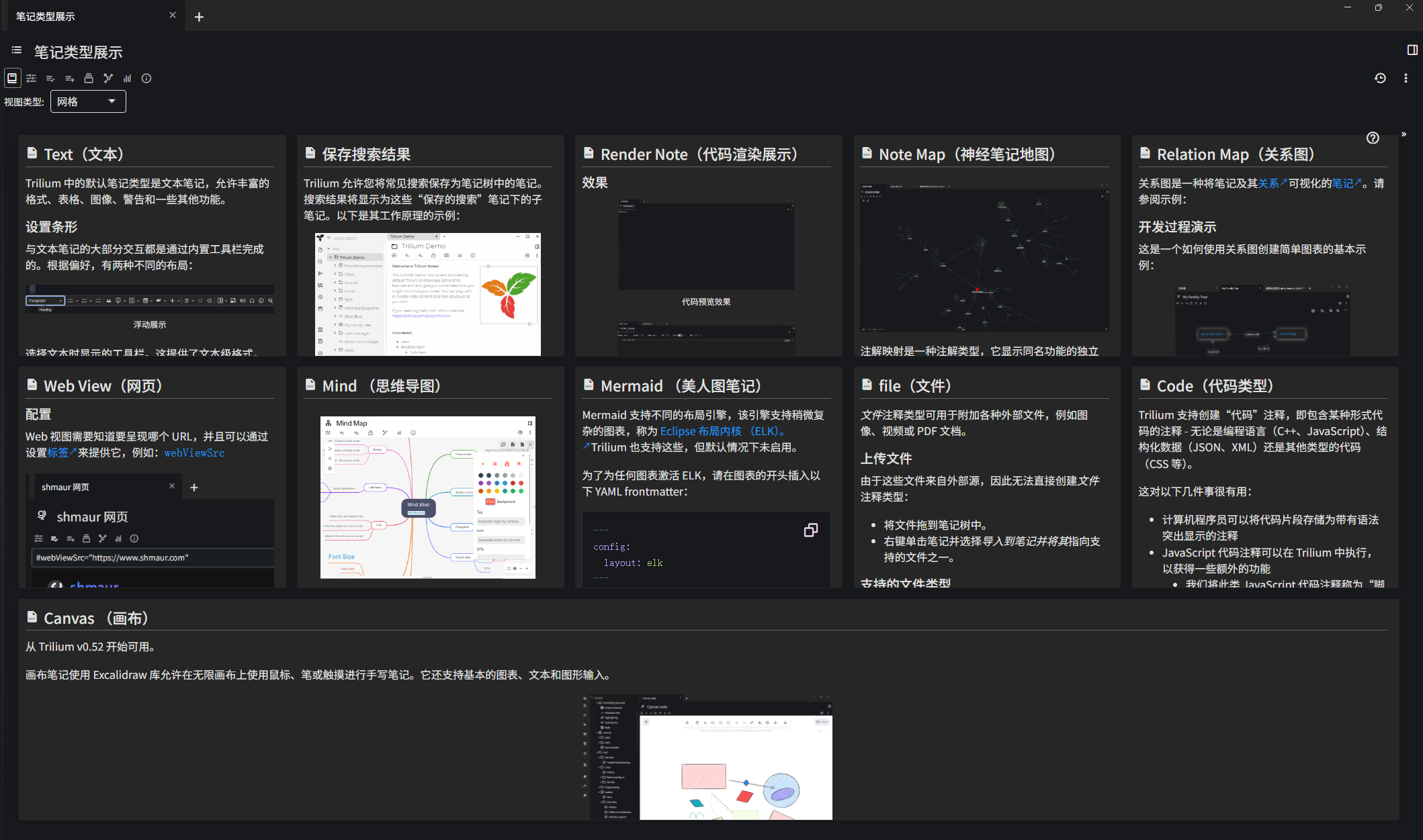Copy the Mermaid YAML code block
The height and width of the screenshot is (840, 1423).
[x=811, y=530]
